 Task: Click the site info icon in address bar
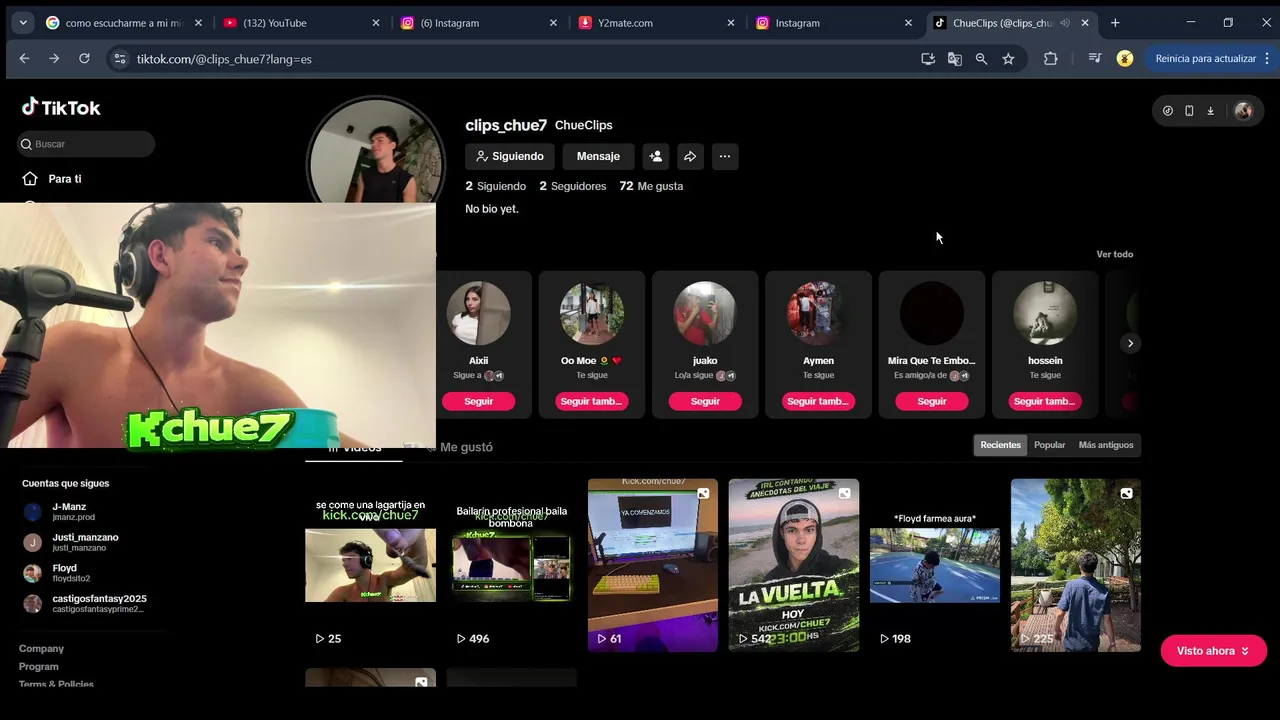[x=120, y=59]
